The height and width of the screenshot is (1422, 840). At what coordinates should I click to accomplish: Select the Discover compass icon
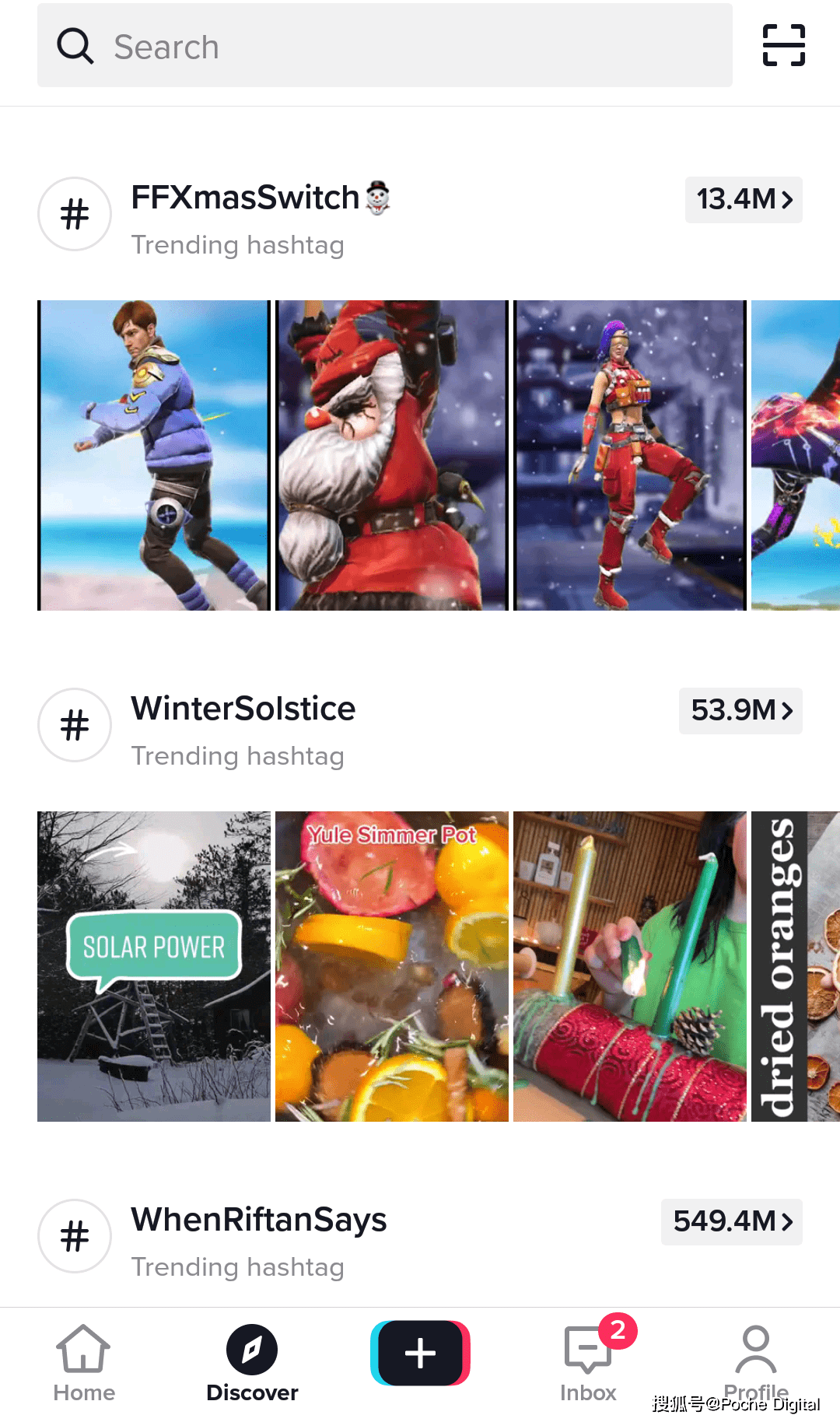pyautogui.click(x=252, y=1349)
